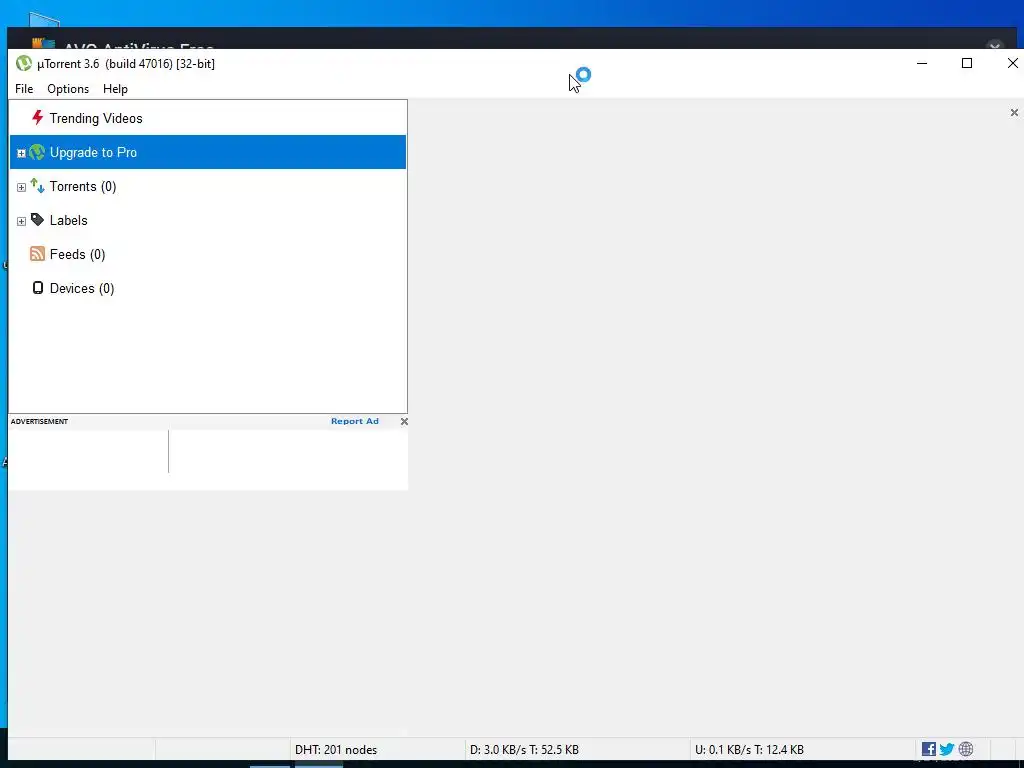This screenshot has height=768, width=1024.
Task: Click the red lightning Trending Videos icon
Action: [x=37, y=118]
